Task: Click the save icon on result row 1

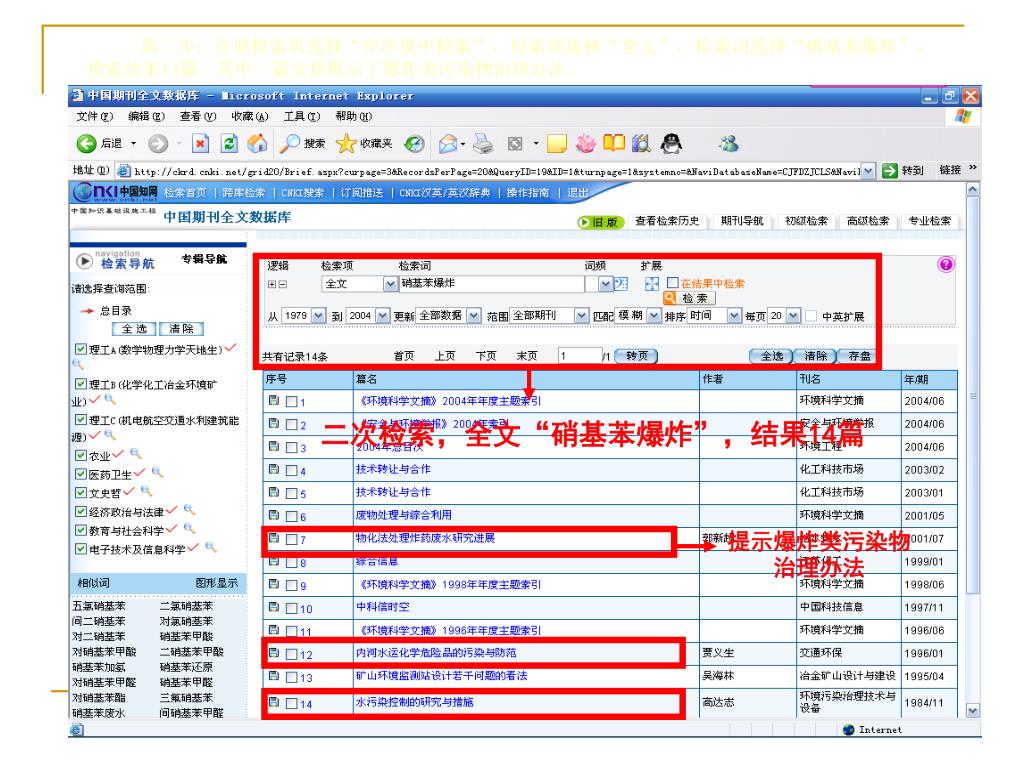Action: tap(274, 400)
